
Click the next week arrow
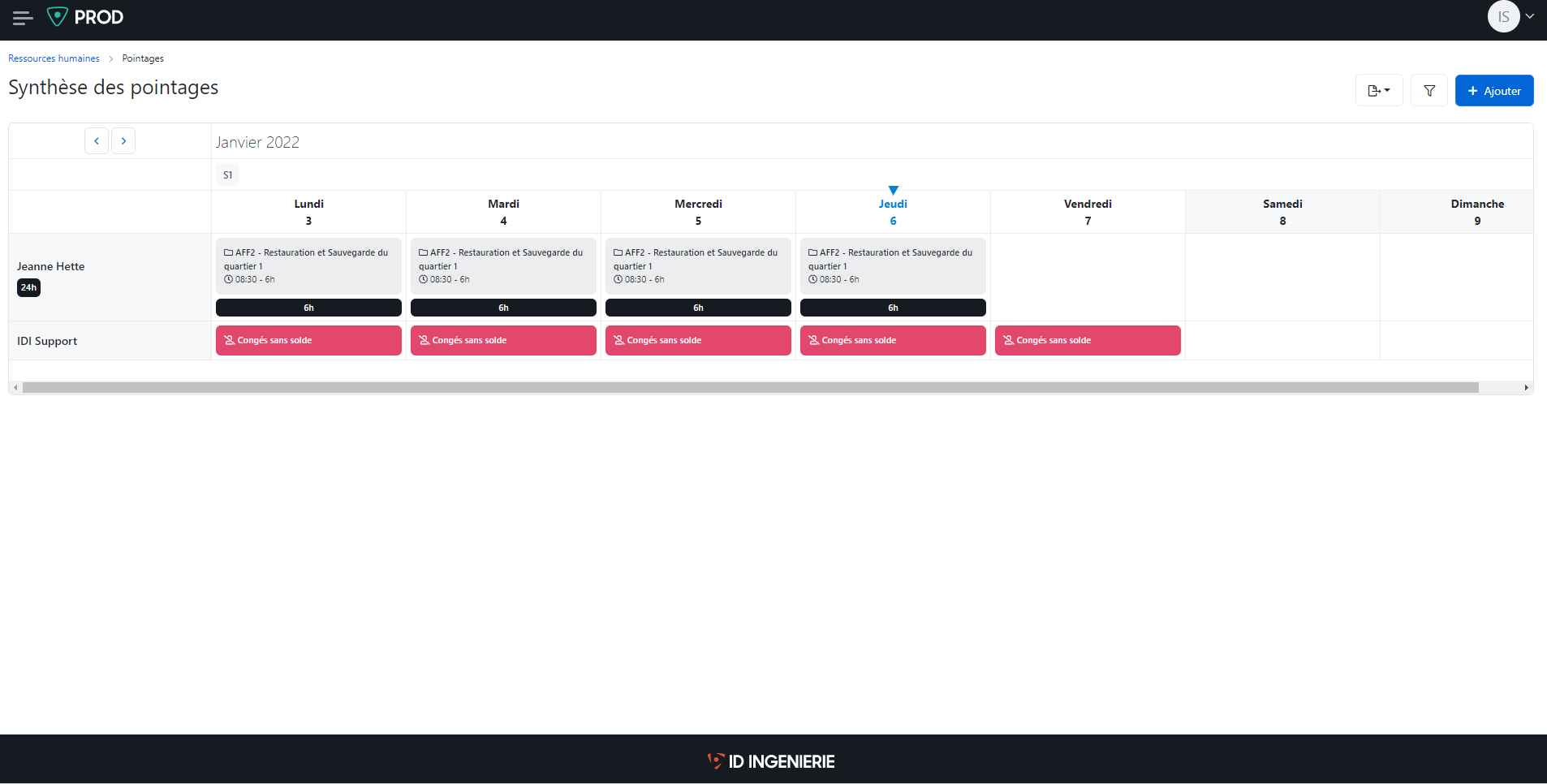point(123,140)
